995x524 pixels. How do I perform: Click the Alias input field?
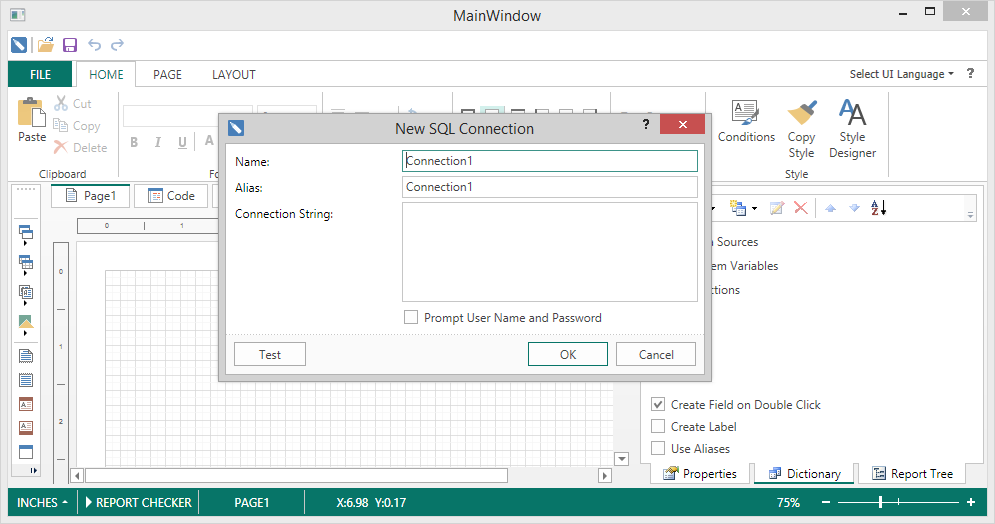550,187
